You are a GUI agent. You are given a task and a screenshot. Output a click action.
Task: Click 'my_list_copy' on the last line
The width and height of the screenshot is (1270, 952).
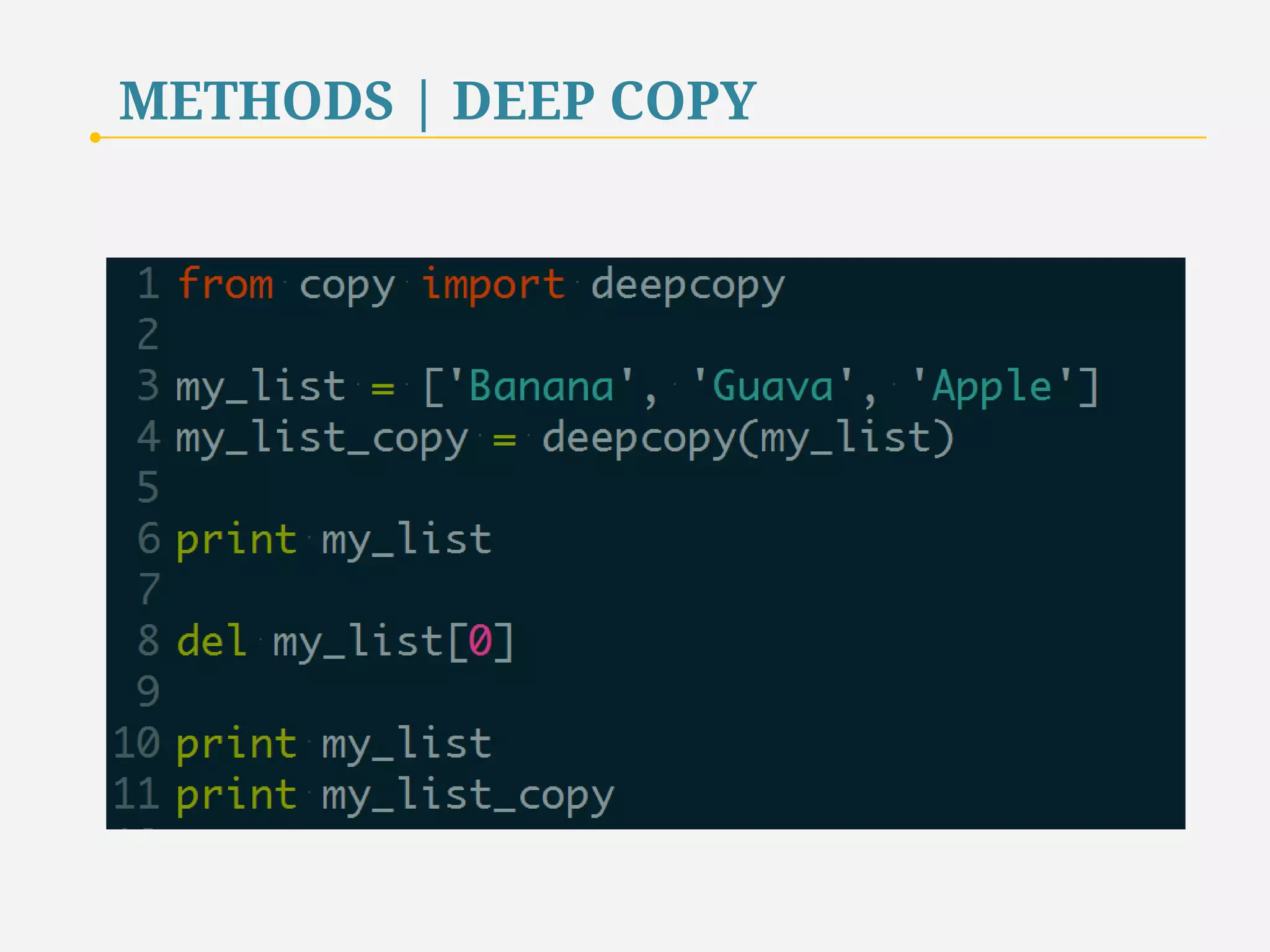468,795
